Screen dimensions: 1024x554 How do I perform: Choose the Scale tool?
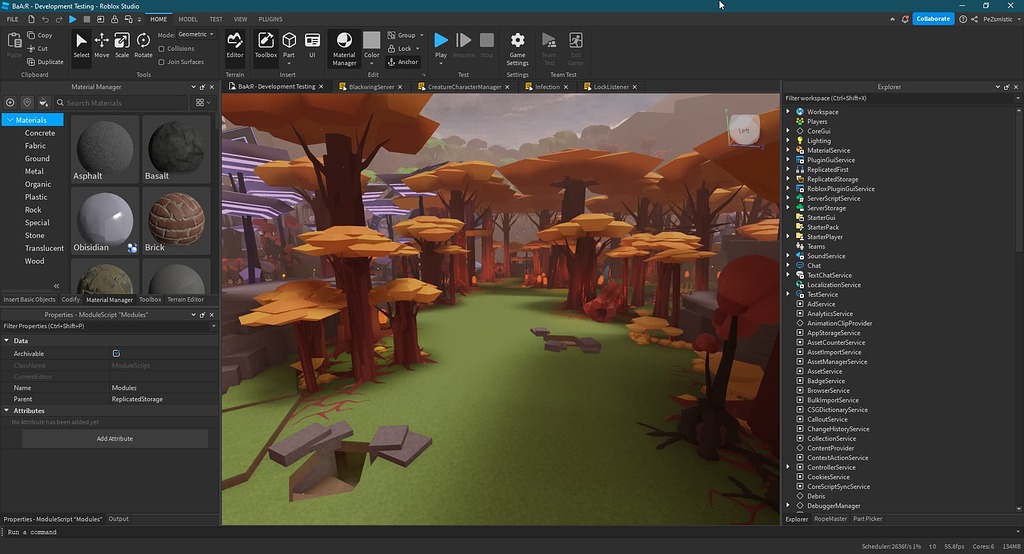tap(122, 46)
